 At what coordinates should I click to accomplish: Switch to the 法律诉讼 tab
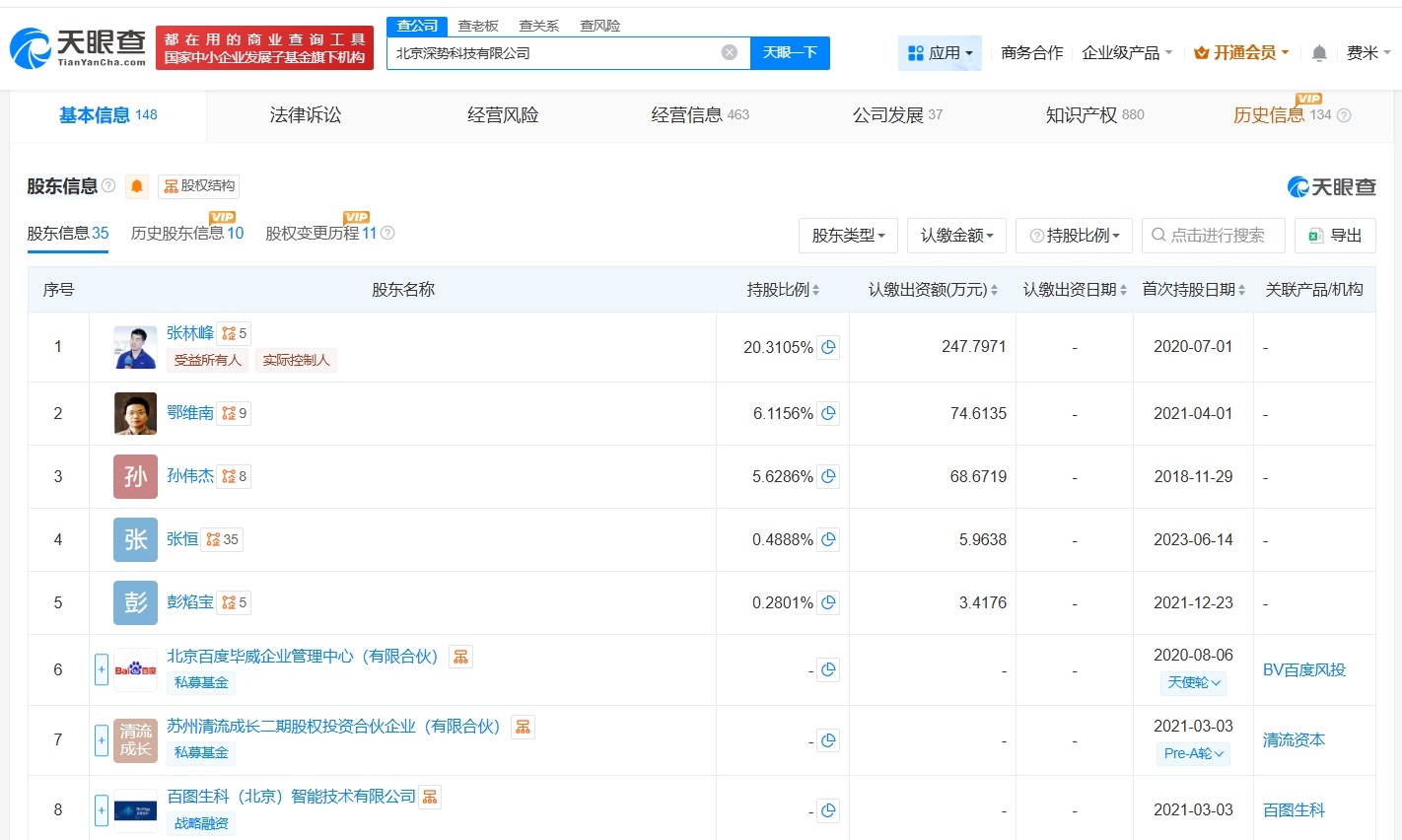pyautogui.click(x=305, y=114)
